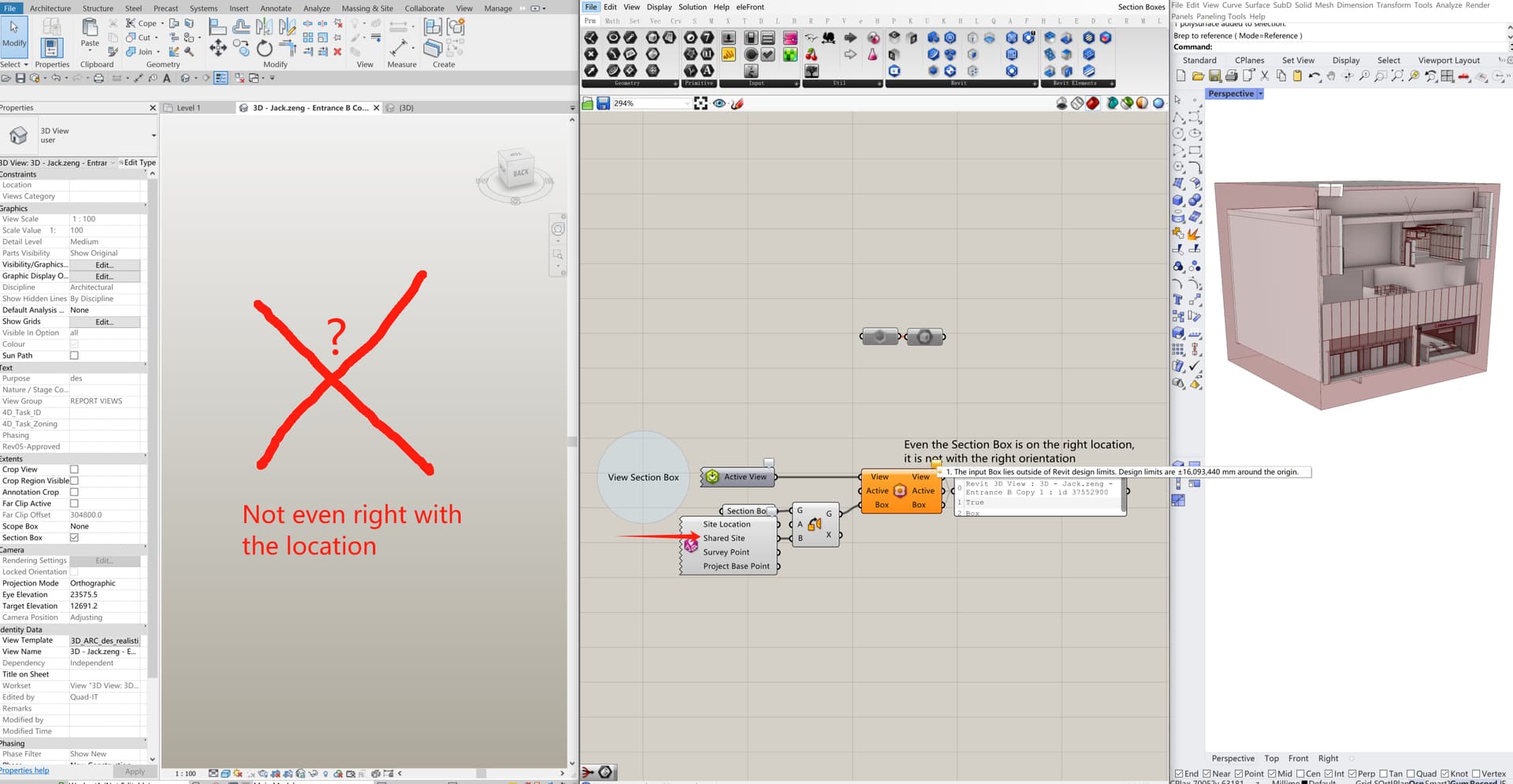This screenshot has height=784, width=1513.
Task: Toggle Far Clip Active checkbox
Action: [x=74, y=503]
